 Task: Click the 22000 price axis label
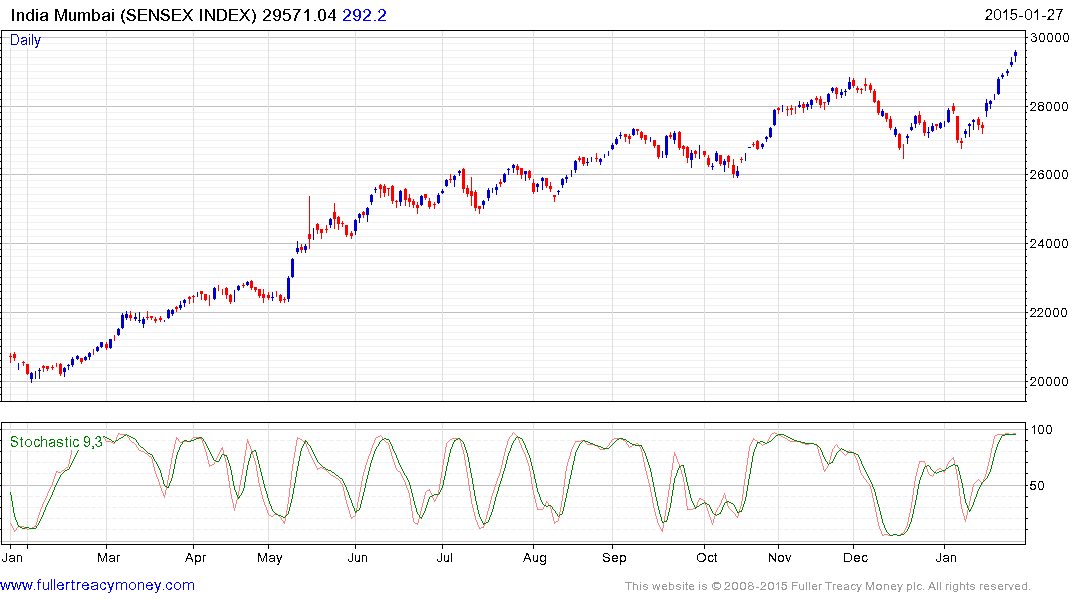tap(1049, 313)
